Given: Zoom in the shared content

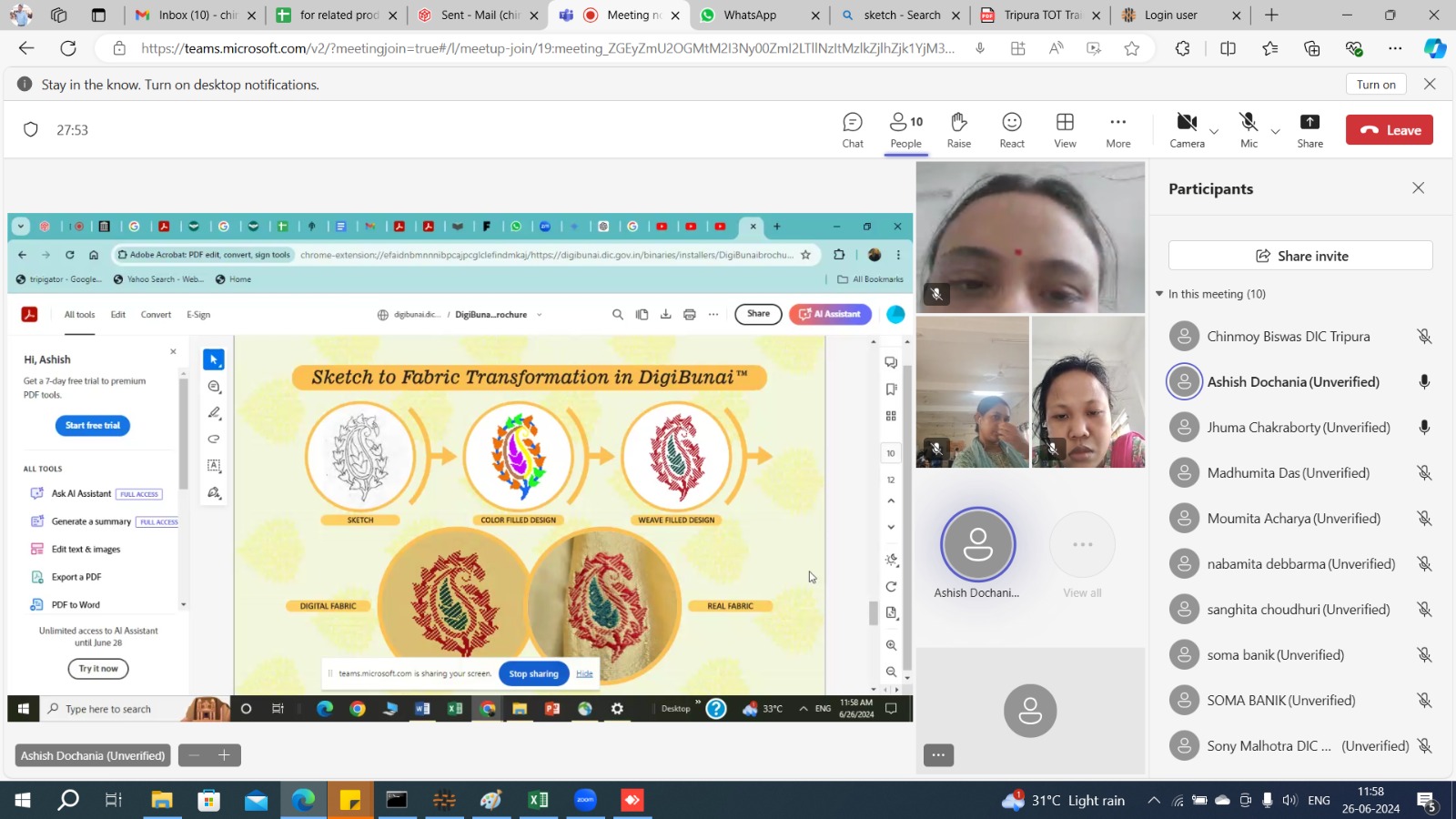Looking at the screenshot, I should pos(224,755).
